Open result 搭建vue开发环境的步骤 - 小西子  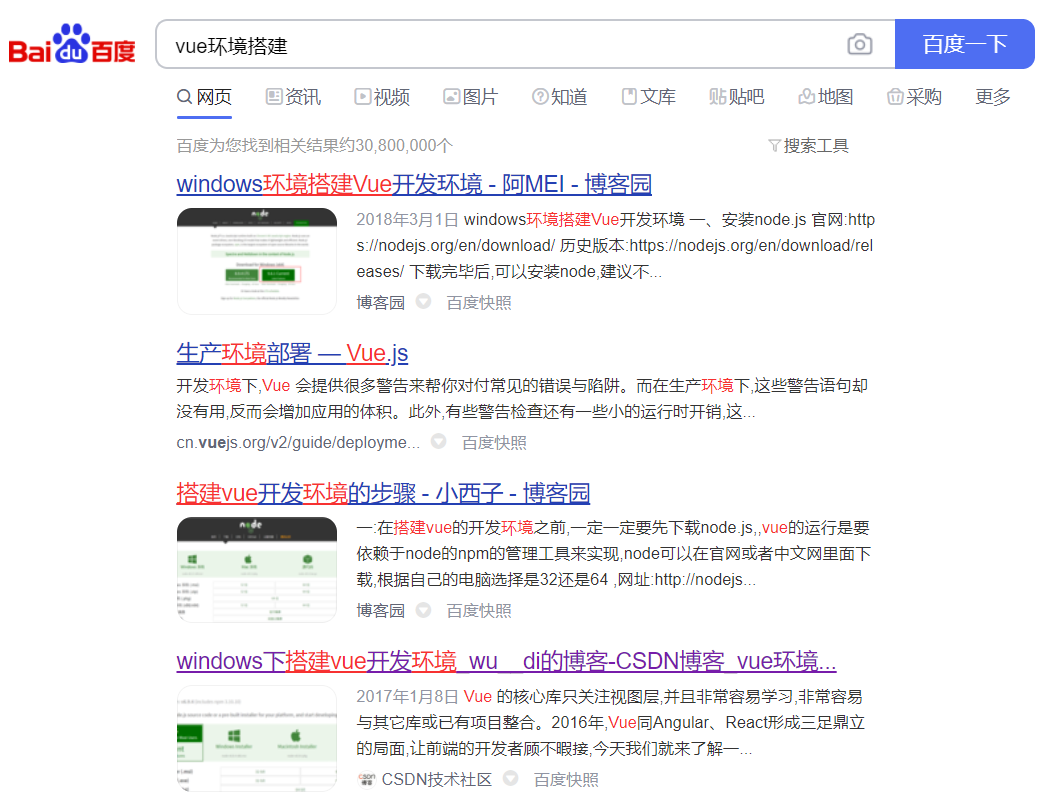click(383, 493)
